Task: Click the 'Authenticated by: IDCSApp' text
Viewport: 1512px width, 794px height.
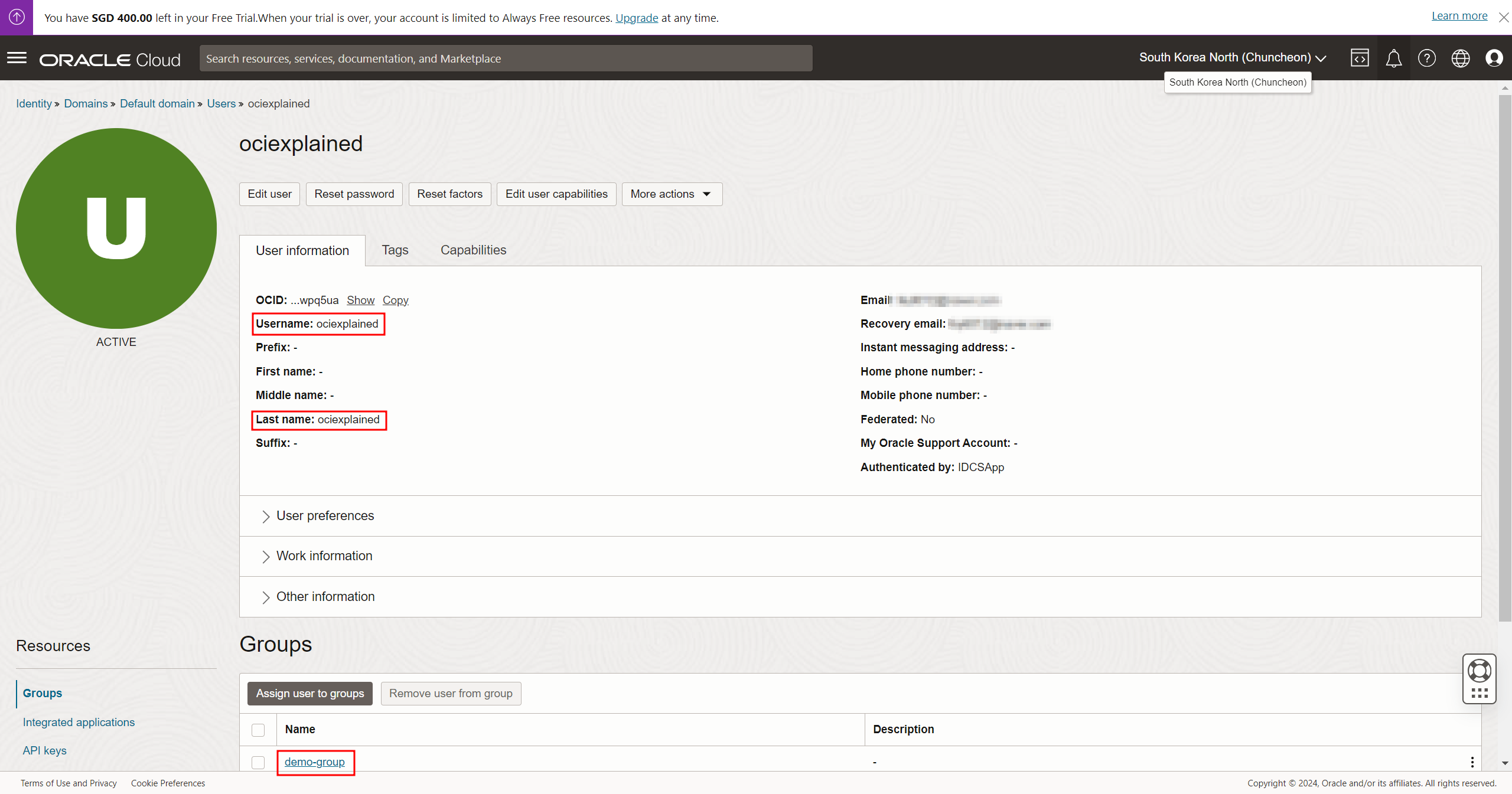Action: click(932, 468)
